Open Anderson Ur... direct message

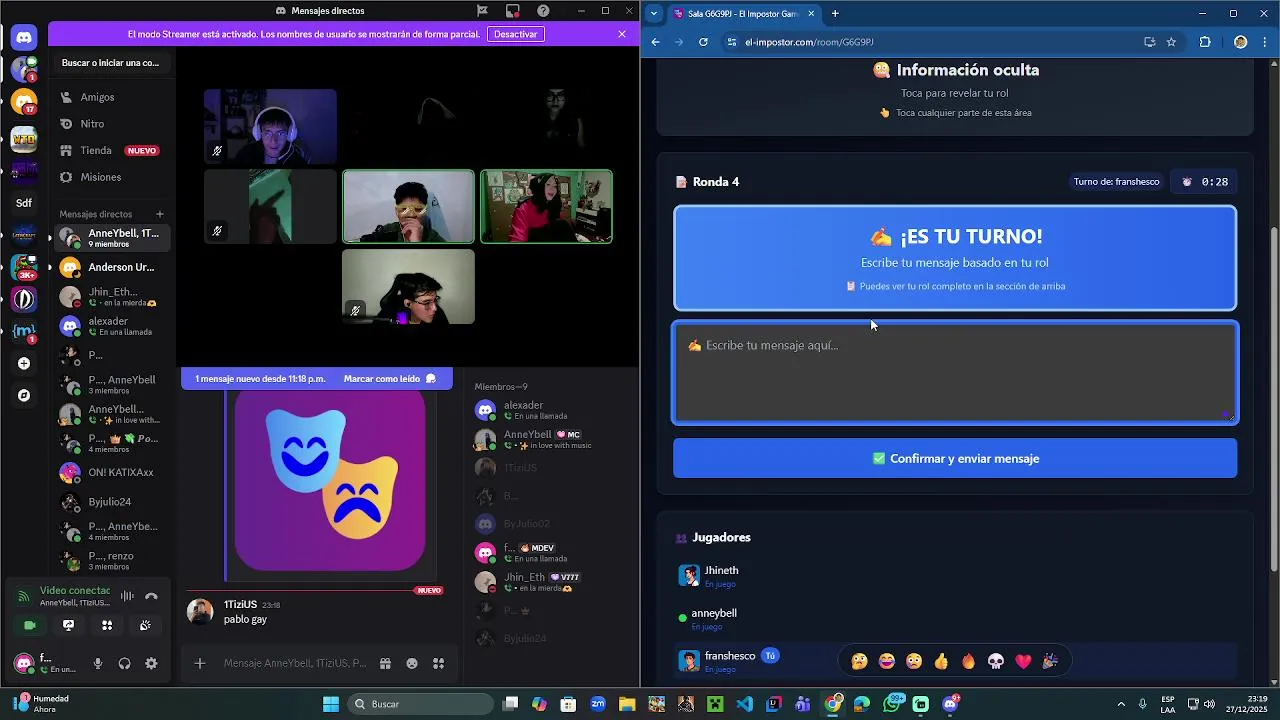[111, 267]
